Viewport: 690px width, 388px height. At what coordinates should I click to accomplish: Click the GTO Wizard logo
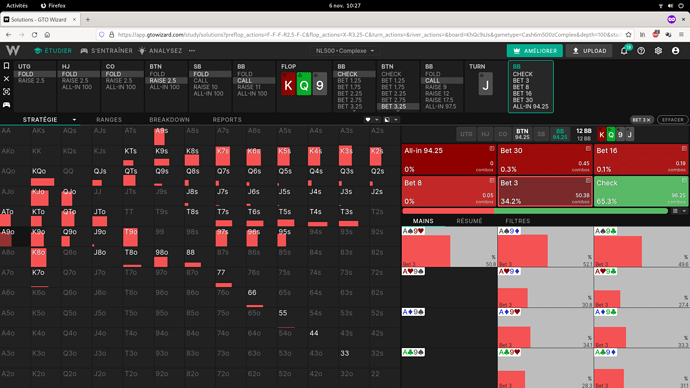[13, 51]
